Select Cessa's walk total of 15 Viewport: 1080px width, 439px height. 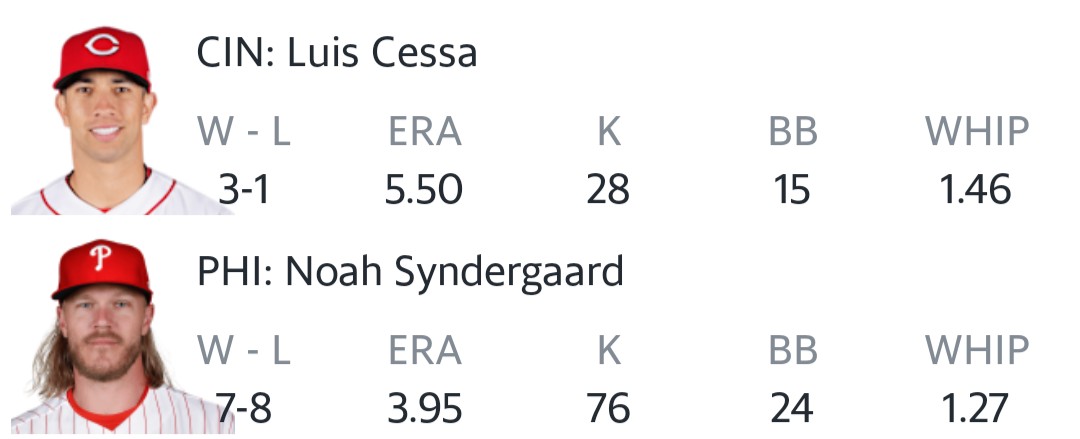[x=792, y=189]
